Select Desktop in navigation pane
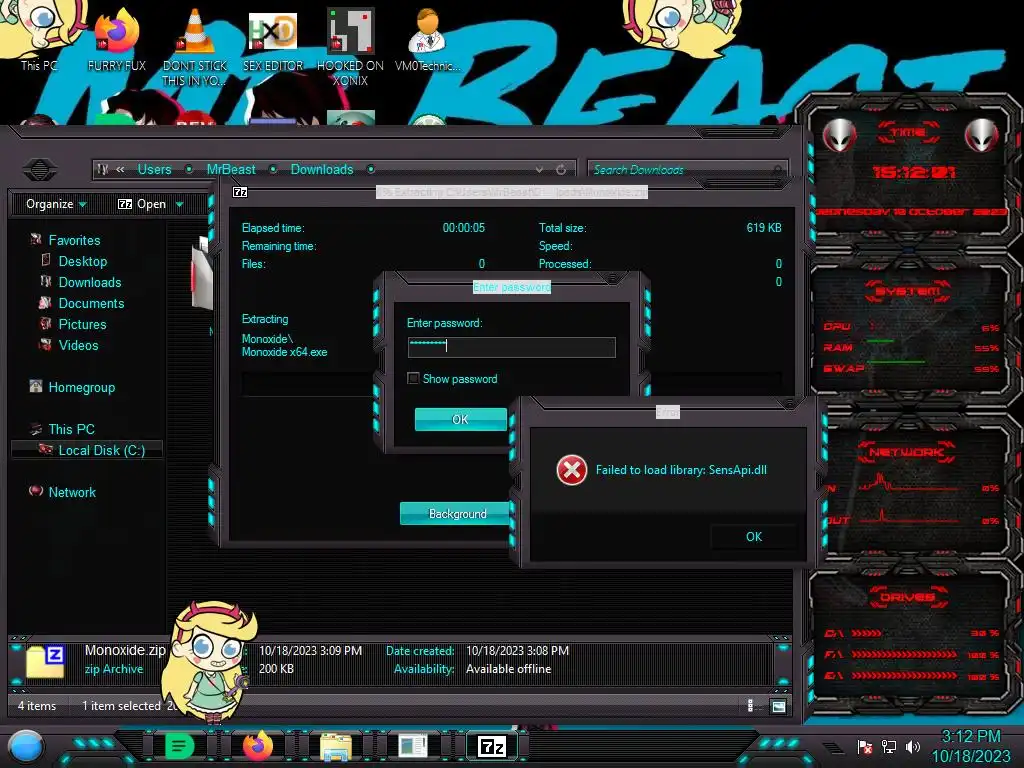The image size is (1024, 768). [x=82, y=261]
